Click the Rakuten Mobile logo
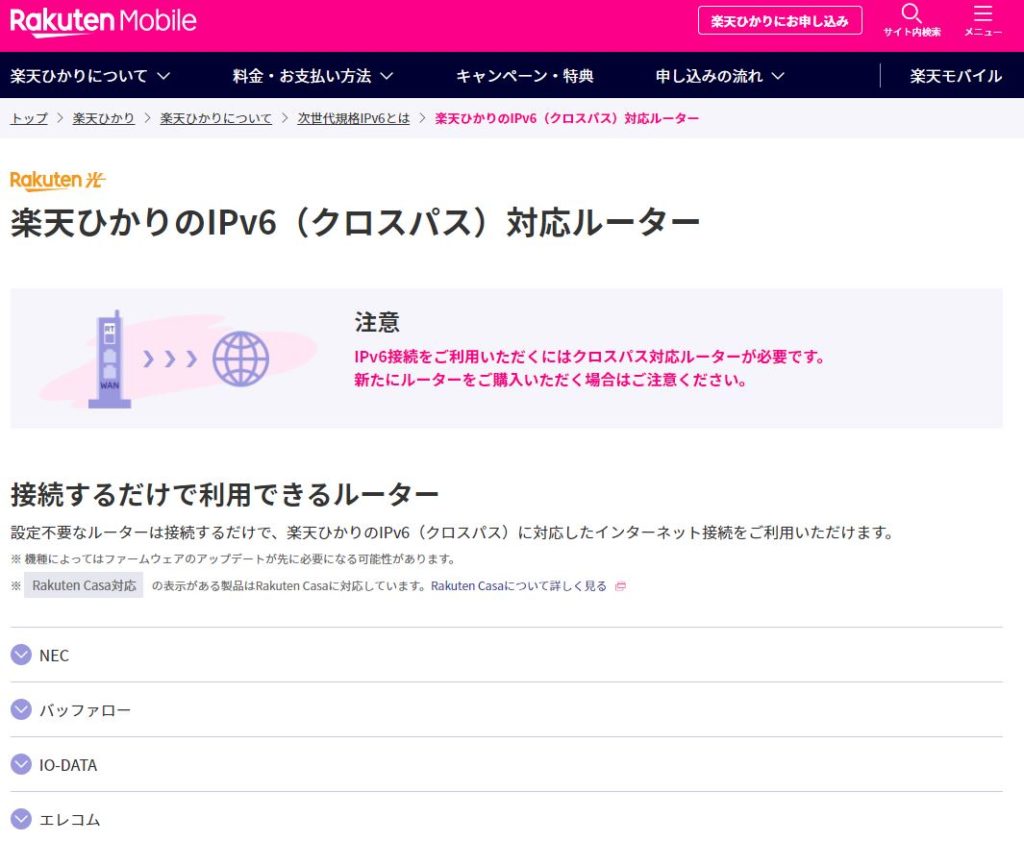Image resolution: width=1024 pixels, height=842 pixels. click(103, 22)
